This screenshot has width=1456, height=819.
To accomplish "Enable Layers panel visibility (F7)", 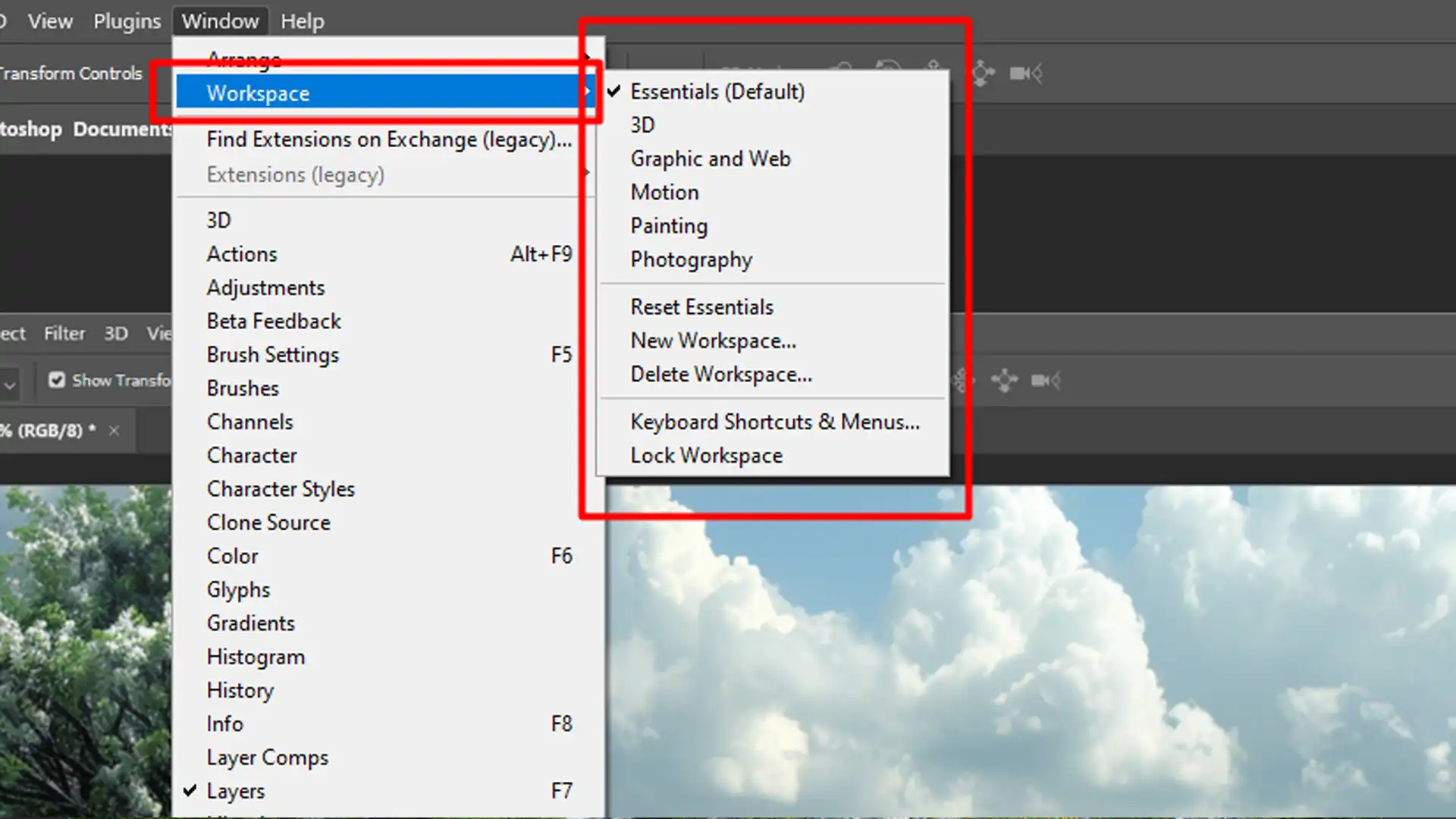I will pos(235,791).
